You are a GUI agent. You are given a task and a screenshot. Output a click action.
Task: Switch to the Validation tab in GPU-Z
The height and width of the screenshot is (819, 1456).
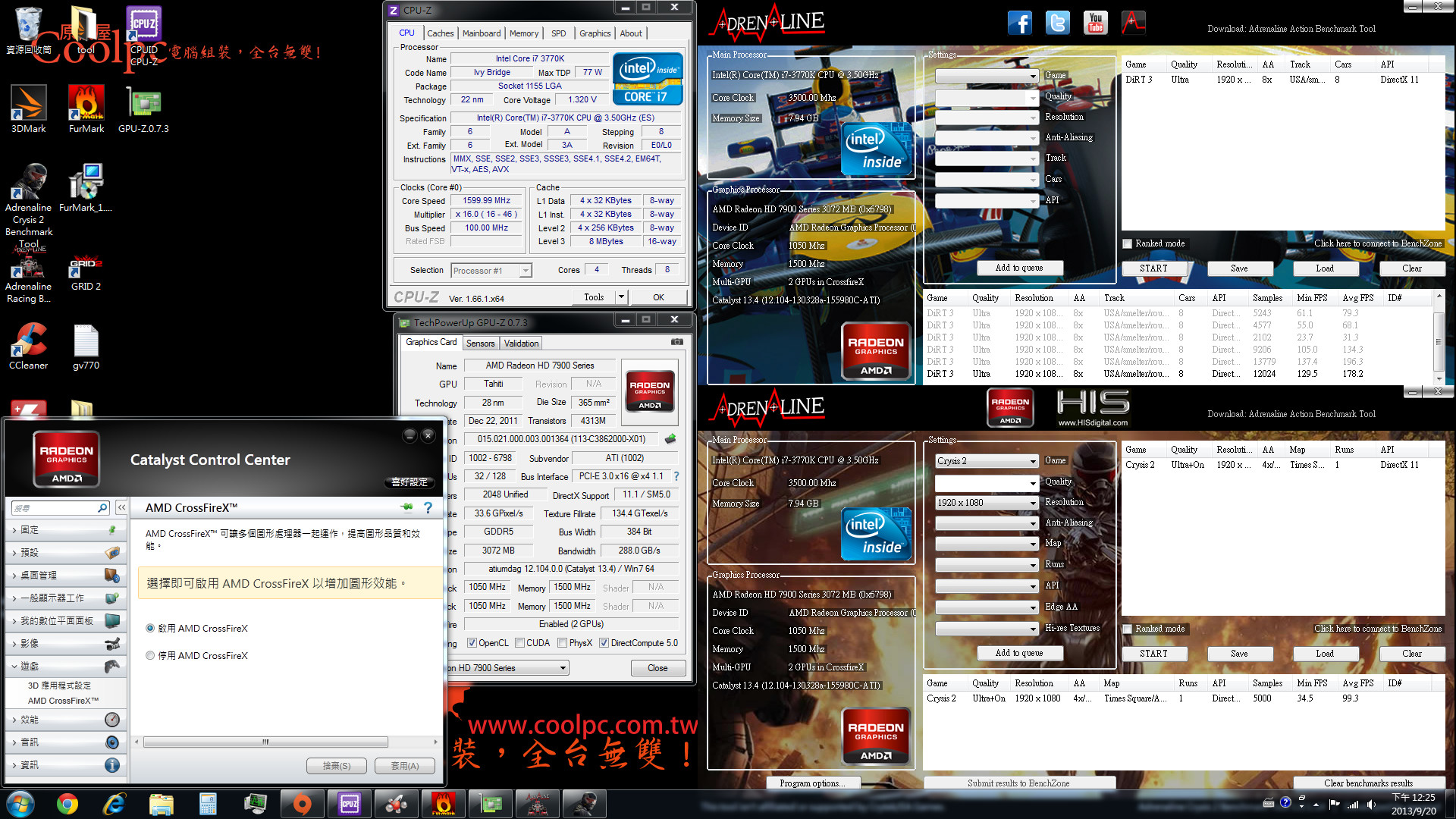point(522,344)
